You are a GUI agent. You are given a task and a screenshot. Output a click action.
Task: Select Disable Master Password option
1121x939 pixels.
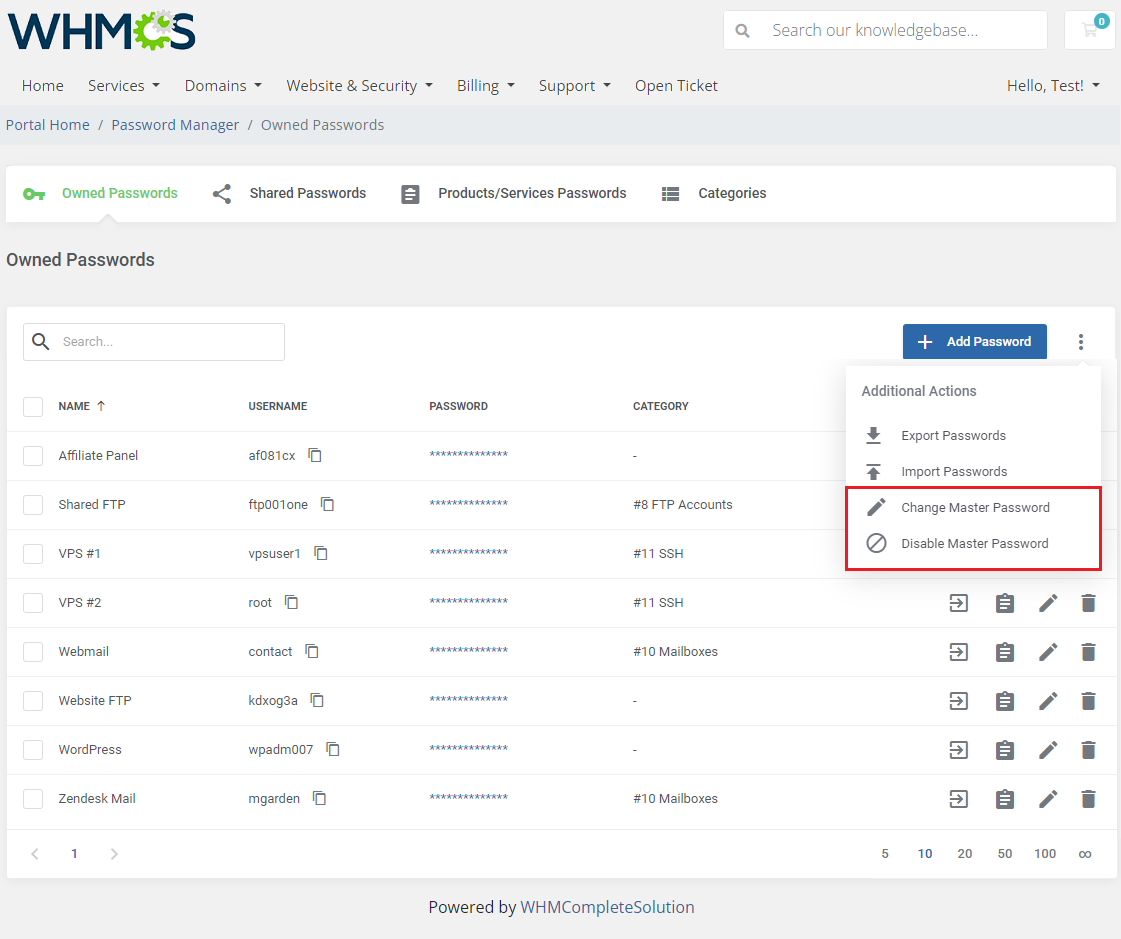point(973,544)
